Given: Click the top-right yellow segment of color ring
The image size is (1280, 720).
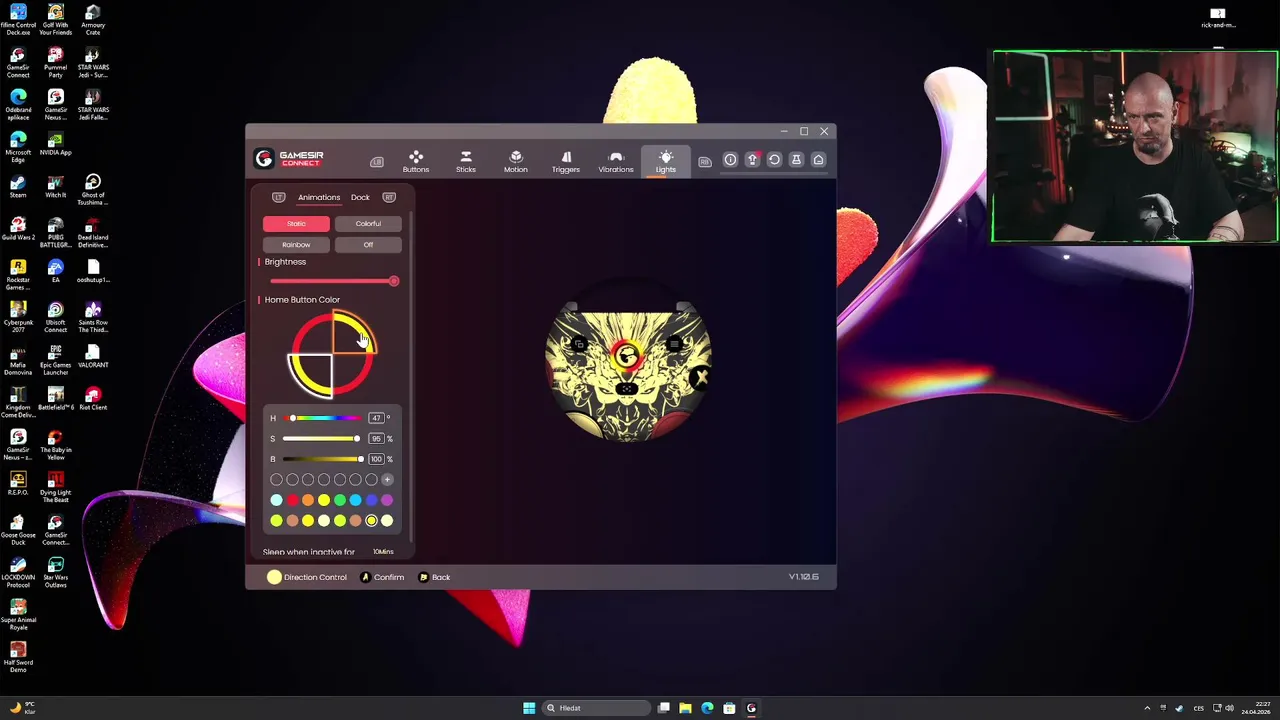Looking at the screenshot, I should point(353,333).
